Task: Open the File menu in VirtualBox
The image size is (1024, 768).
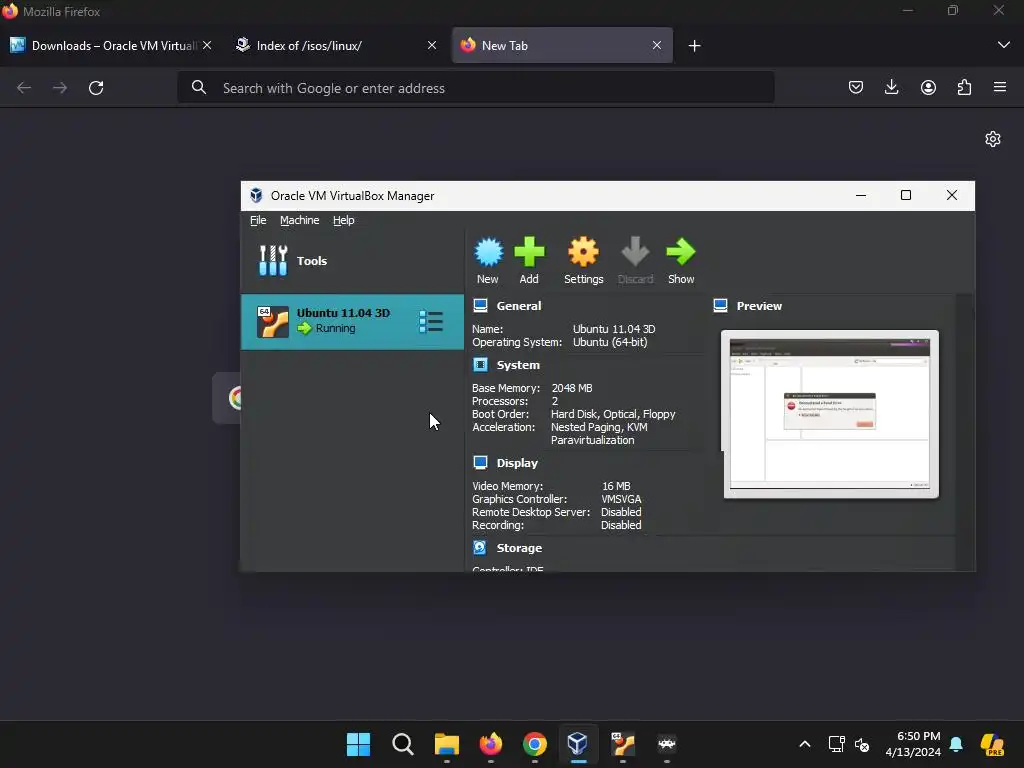Action: [258, 220]
